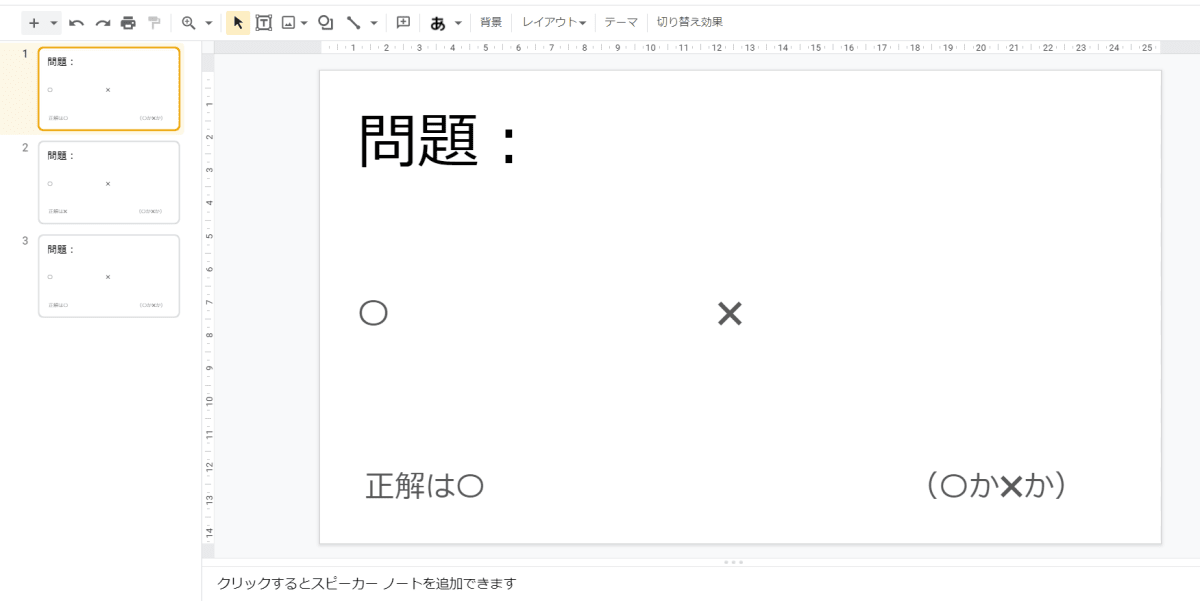Click the 背景 background button
Screen dimensions: 1200x601
point(491,23)
